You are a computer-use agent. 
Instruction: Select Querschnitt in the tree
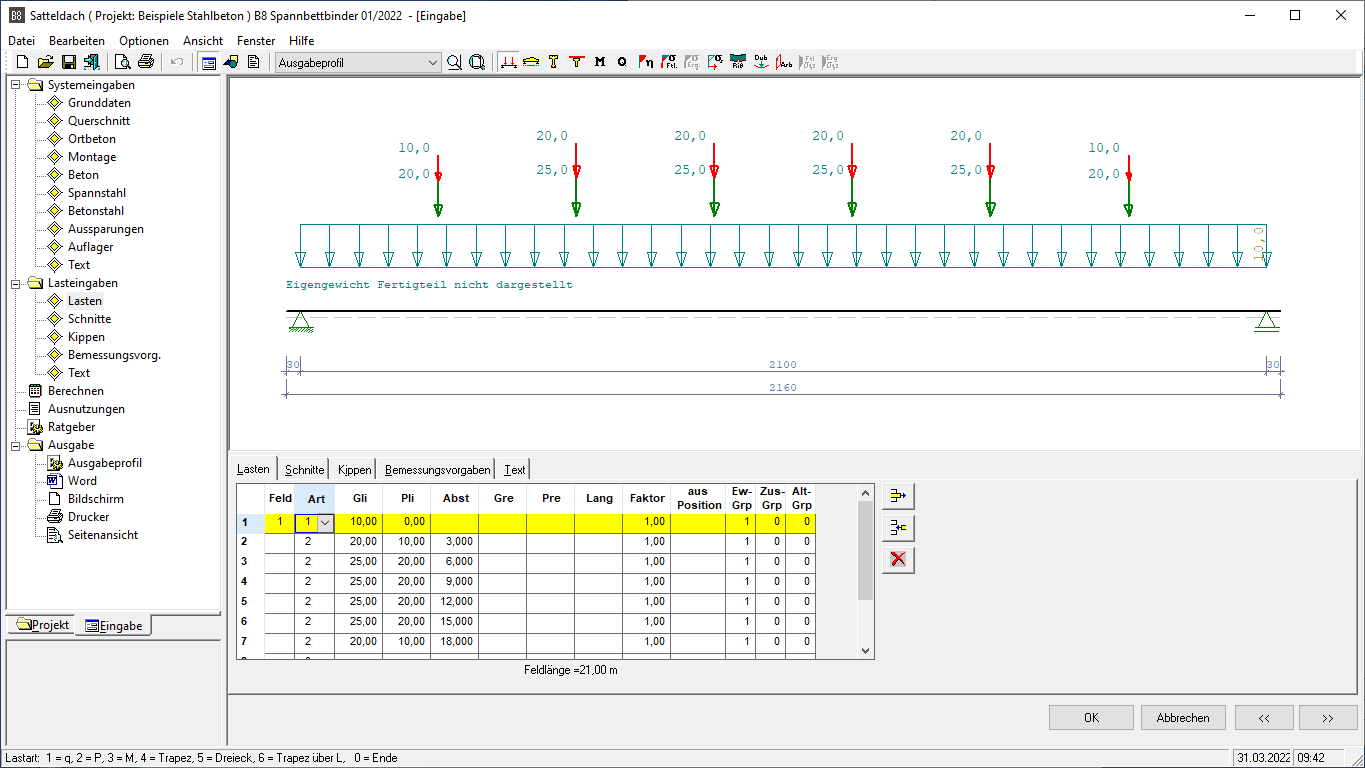coord(99,121)
